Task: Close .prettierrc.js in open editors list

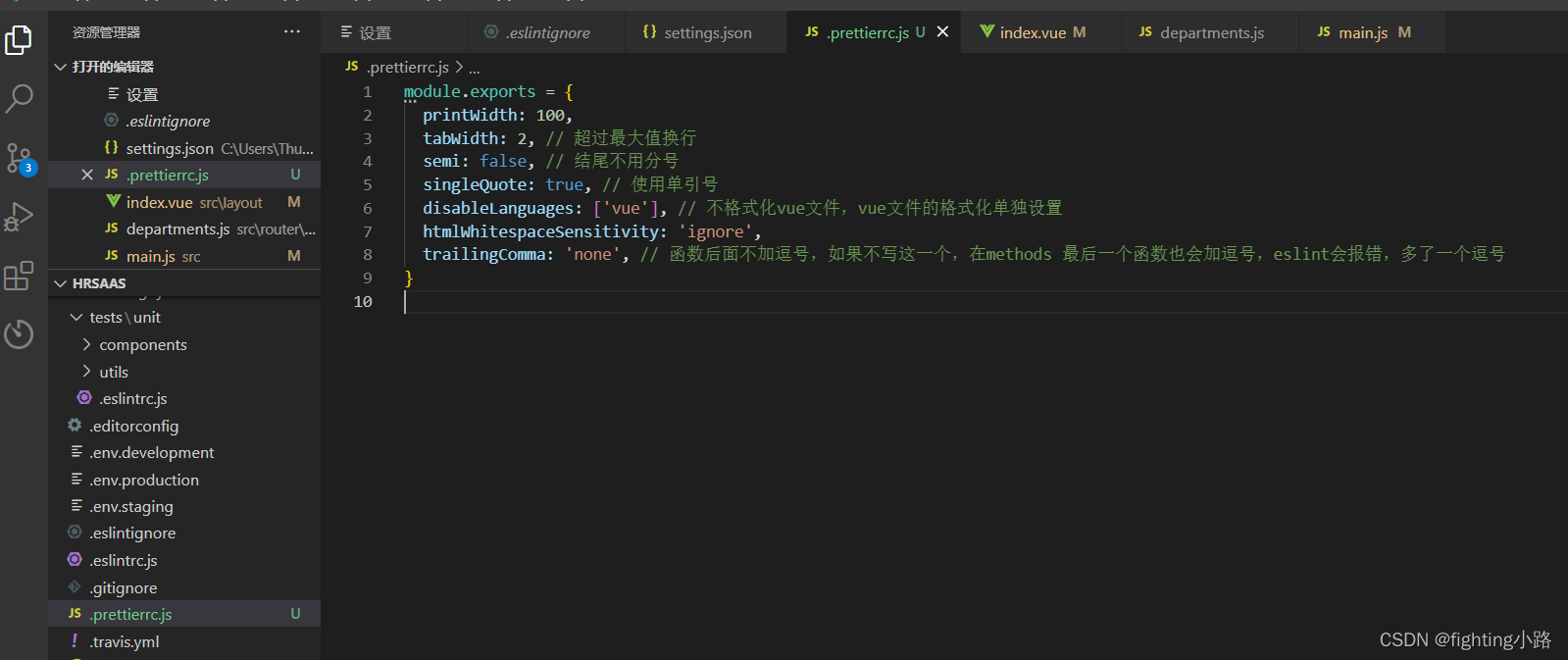Action: pyautogui.click(x=87, y=175)
